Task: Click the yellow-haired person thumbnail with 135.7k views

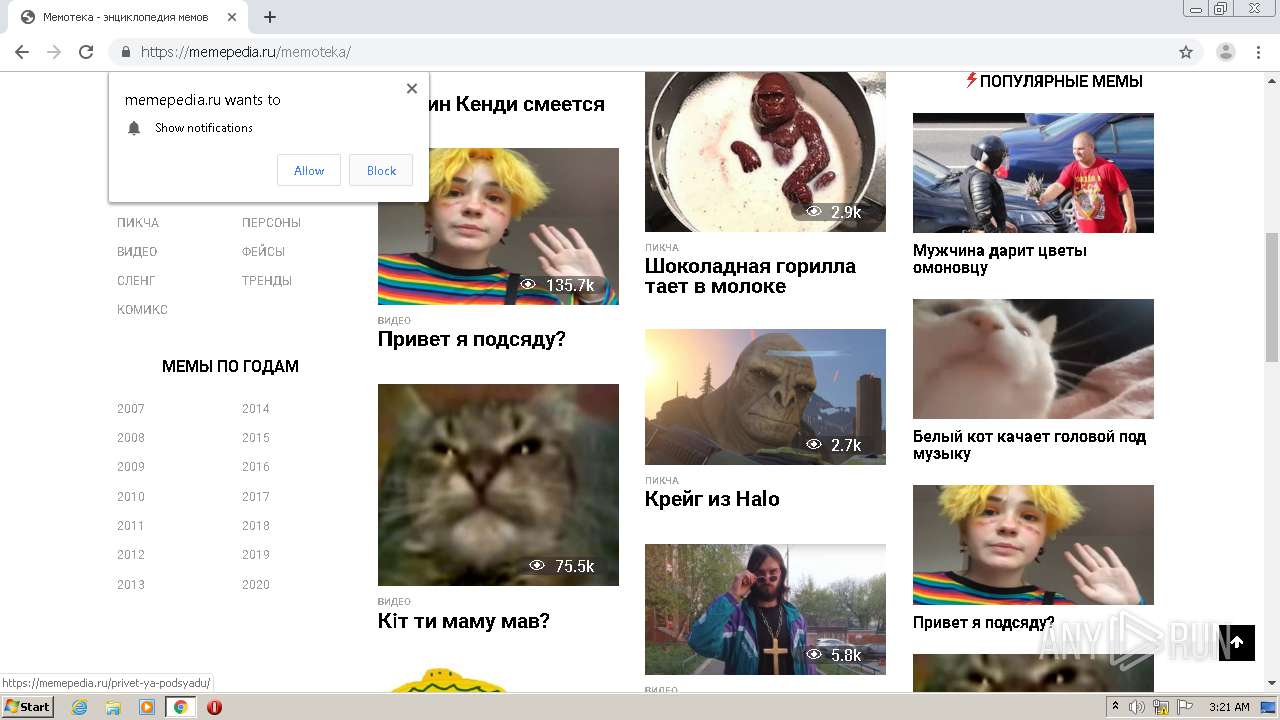Action: [x=498, y=226]
